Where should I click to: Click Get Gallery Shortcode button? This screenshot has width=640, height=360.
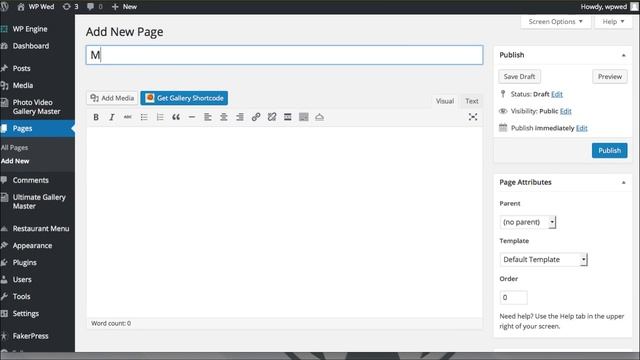click(184, 98)
